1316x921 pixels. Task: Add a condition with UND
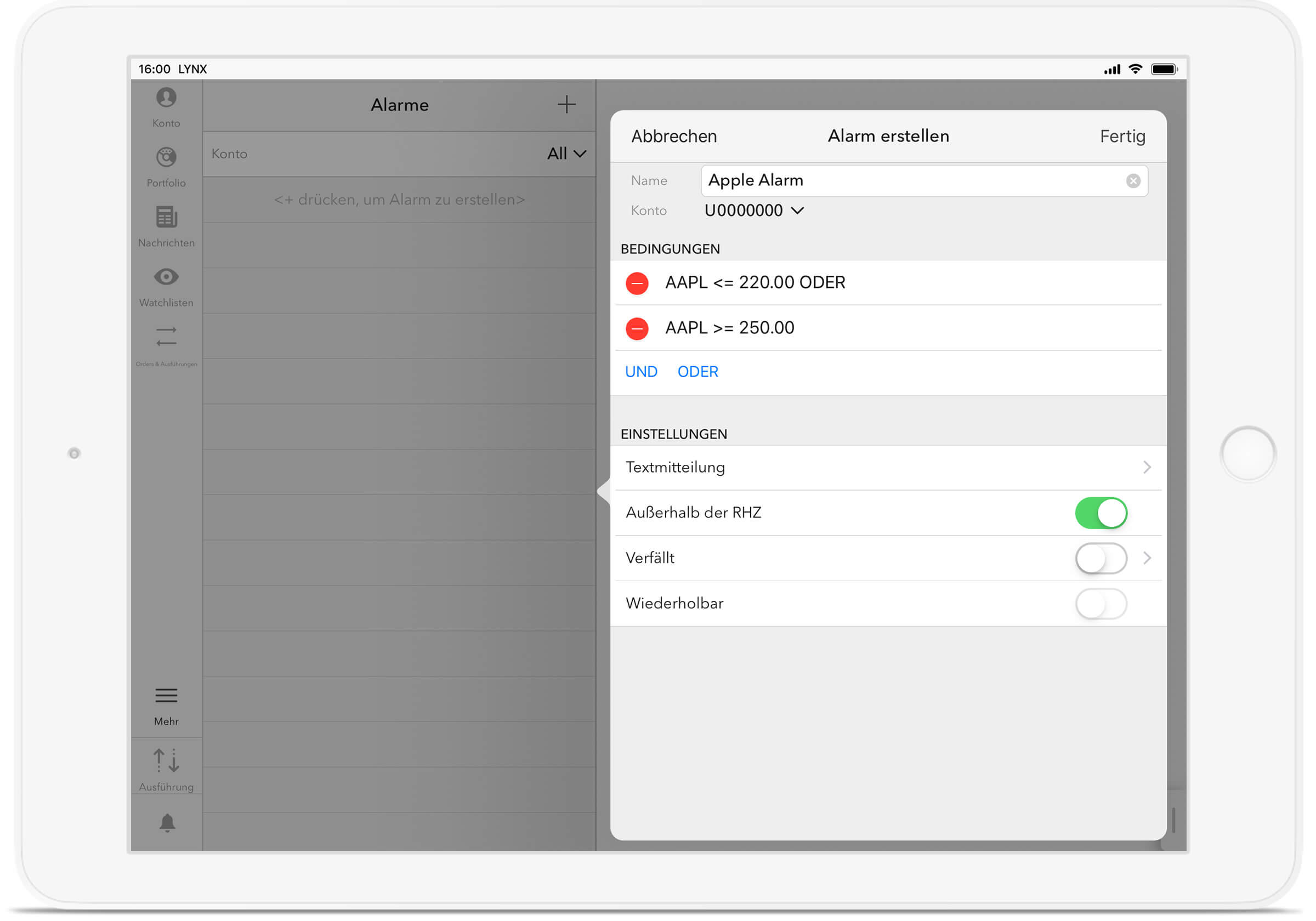tap(641, 371)
